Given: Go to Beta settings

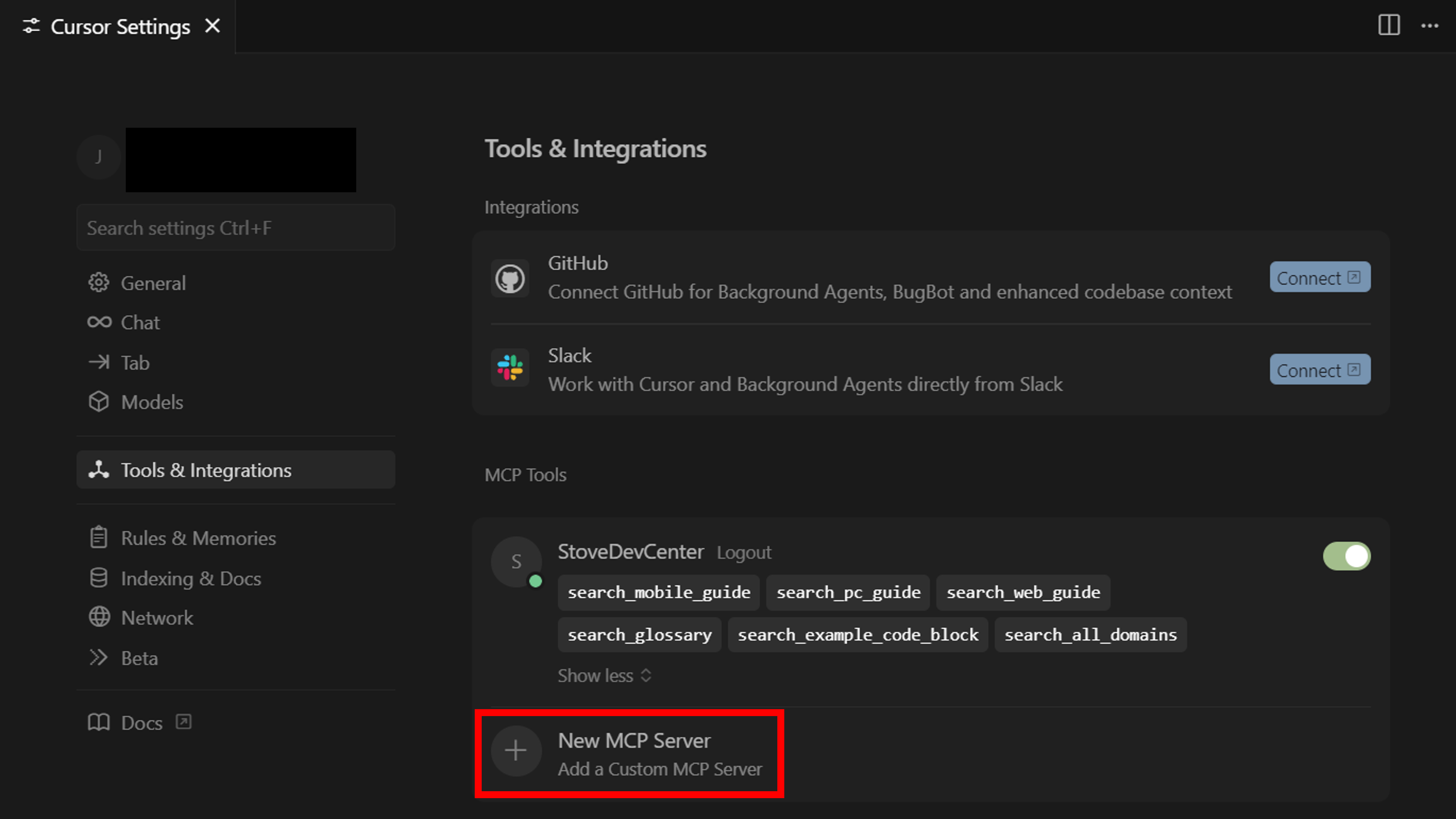Looking at the screenshot, I should tap(236, 658).
